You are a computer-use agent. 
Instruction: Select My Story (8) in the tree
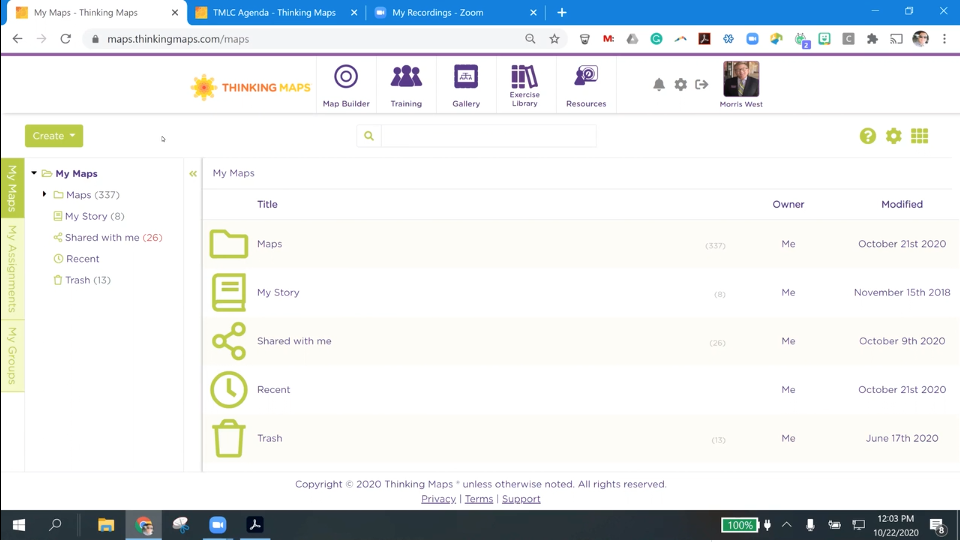point(94,216)
